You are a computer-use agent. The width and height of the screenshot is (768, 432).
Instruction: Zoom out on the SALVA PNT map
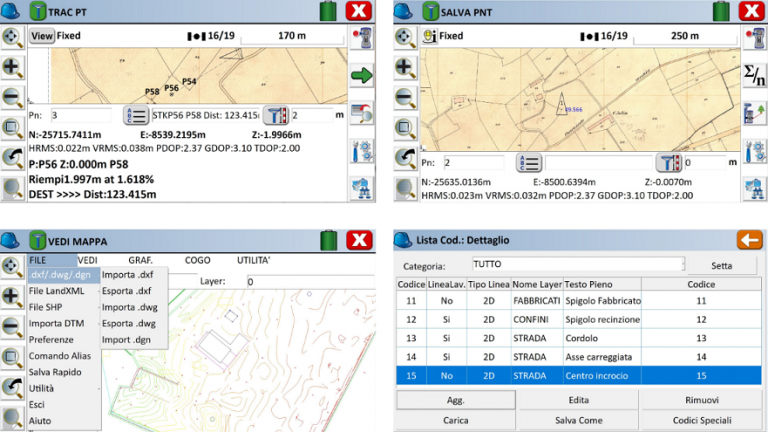click(406, 97)
